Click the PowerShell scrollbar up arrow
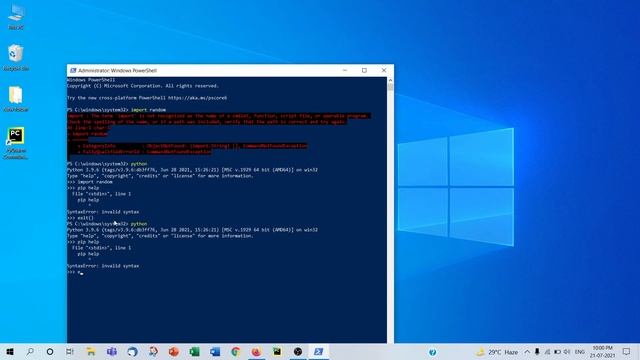 [x=390, y=80]
